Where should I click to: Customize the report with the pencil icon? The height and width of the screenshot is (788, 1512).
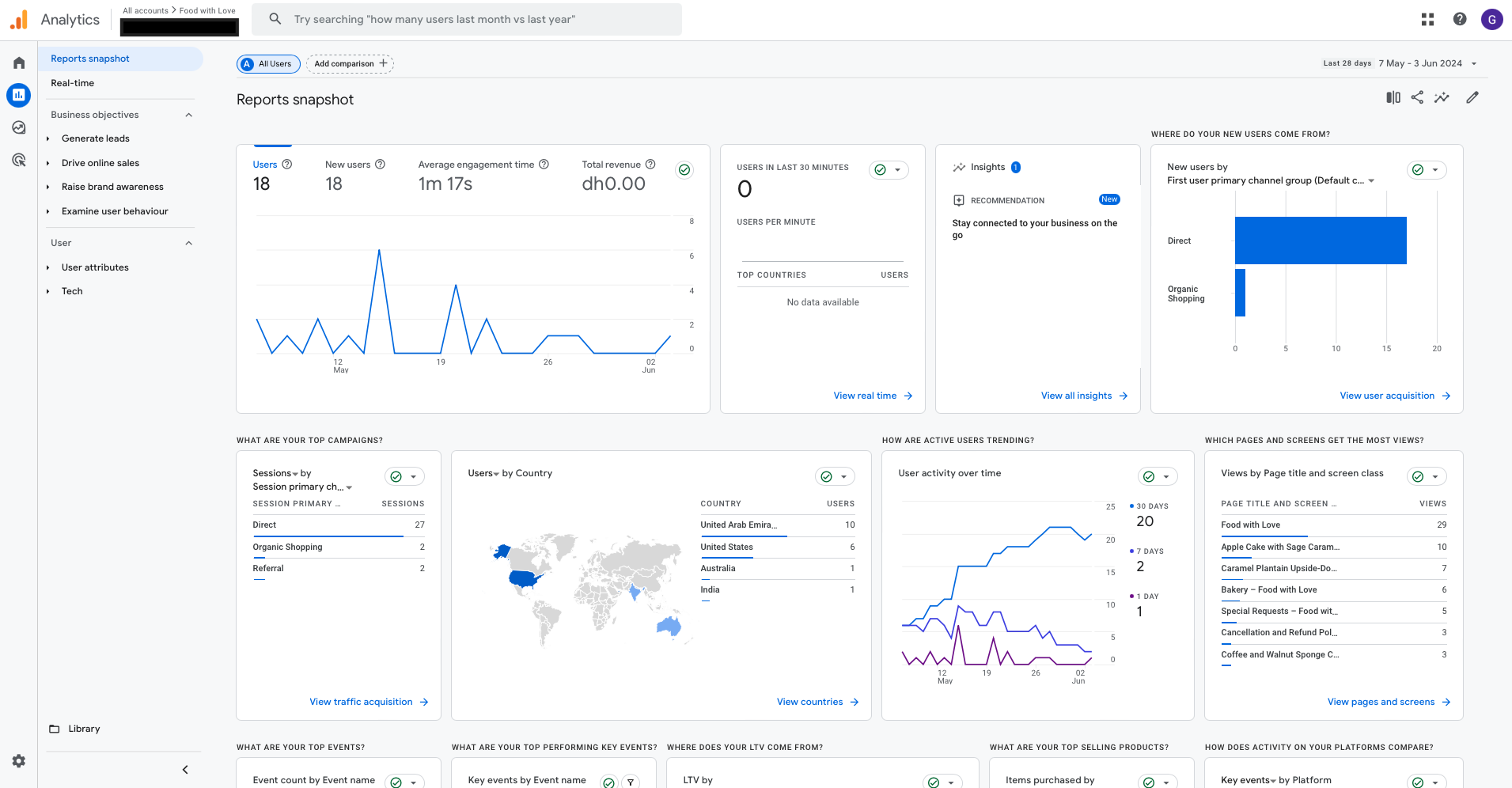click(x=1472, y=97)
